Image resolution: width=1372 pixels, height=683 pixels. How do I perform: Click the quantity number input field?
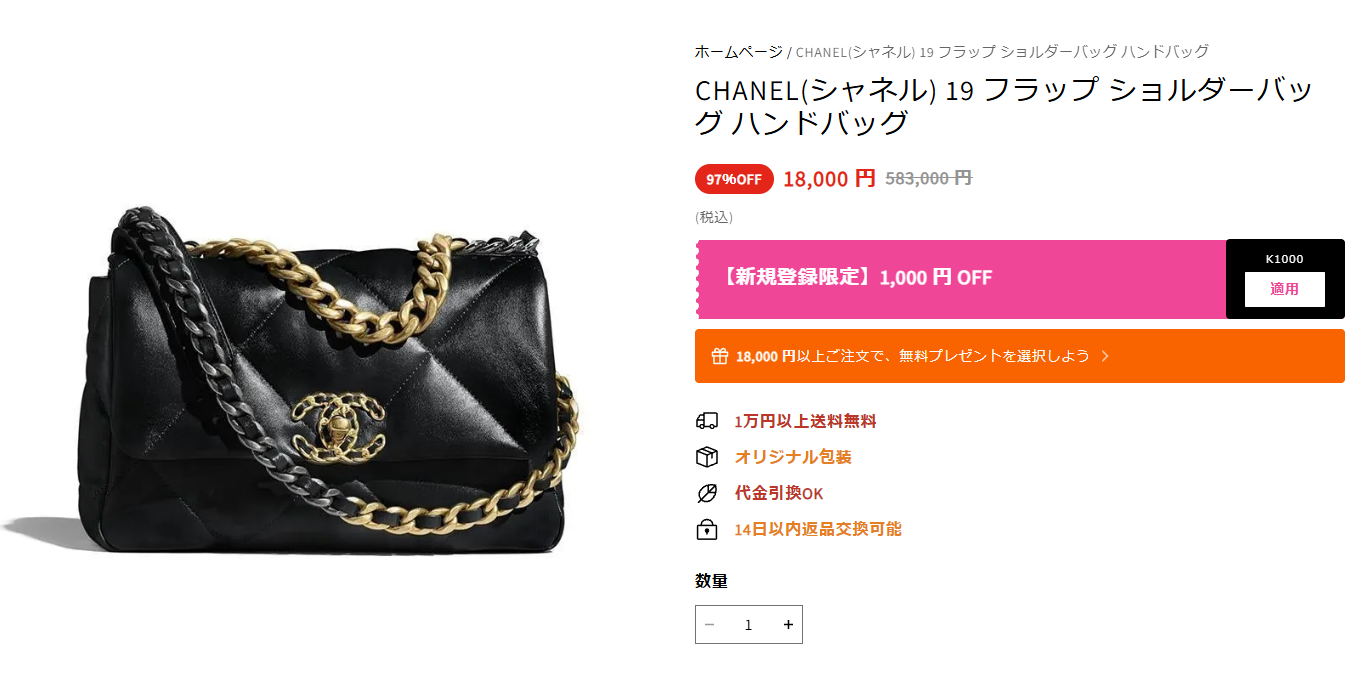pos(748,625)
